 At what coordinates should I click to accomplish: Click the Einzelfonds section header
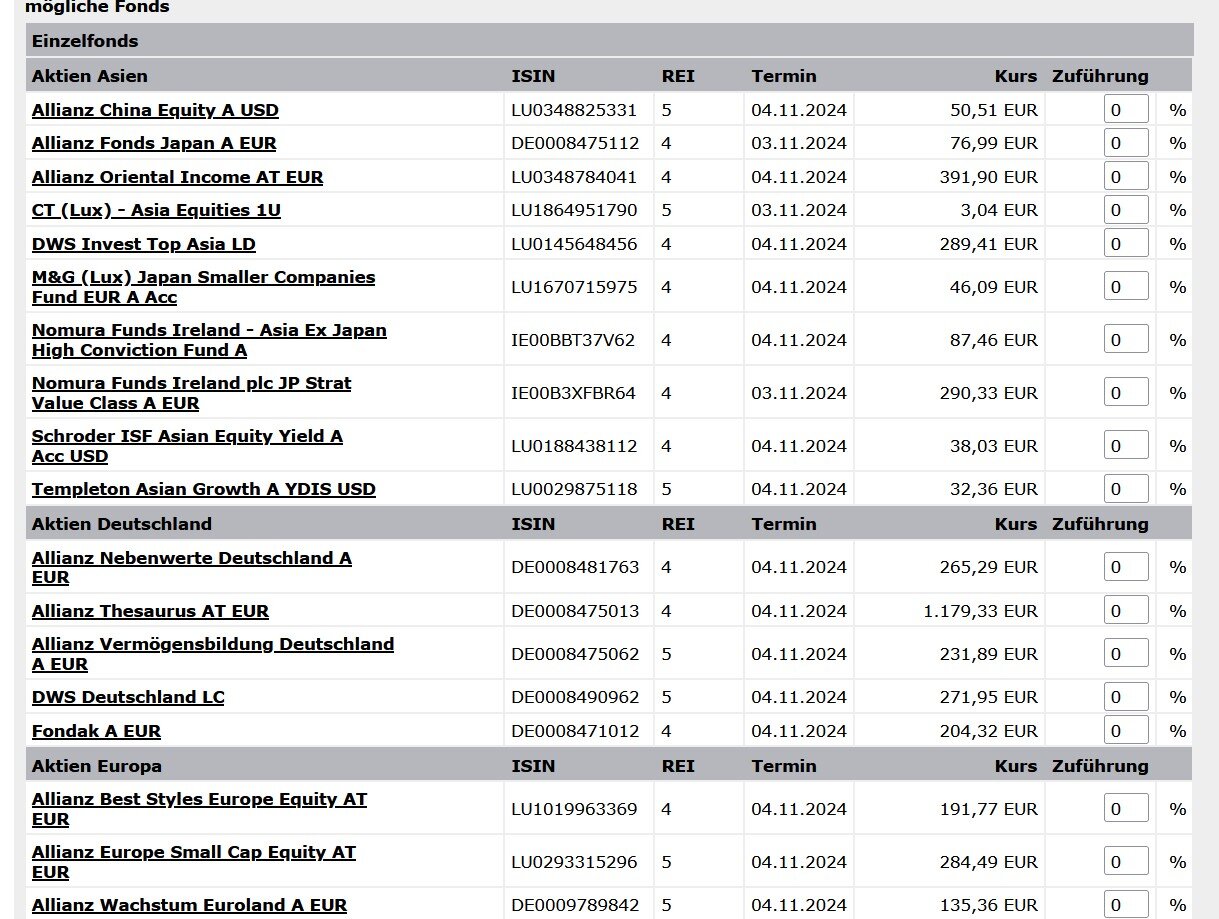pos(609,41)
